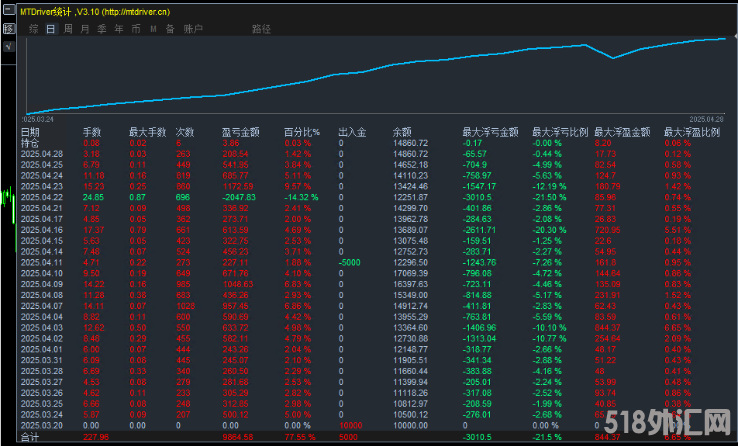The image size is (738, 446).
Task: Click the 24.85 lots cell
Action: click(x=93, y=197)
